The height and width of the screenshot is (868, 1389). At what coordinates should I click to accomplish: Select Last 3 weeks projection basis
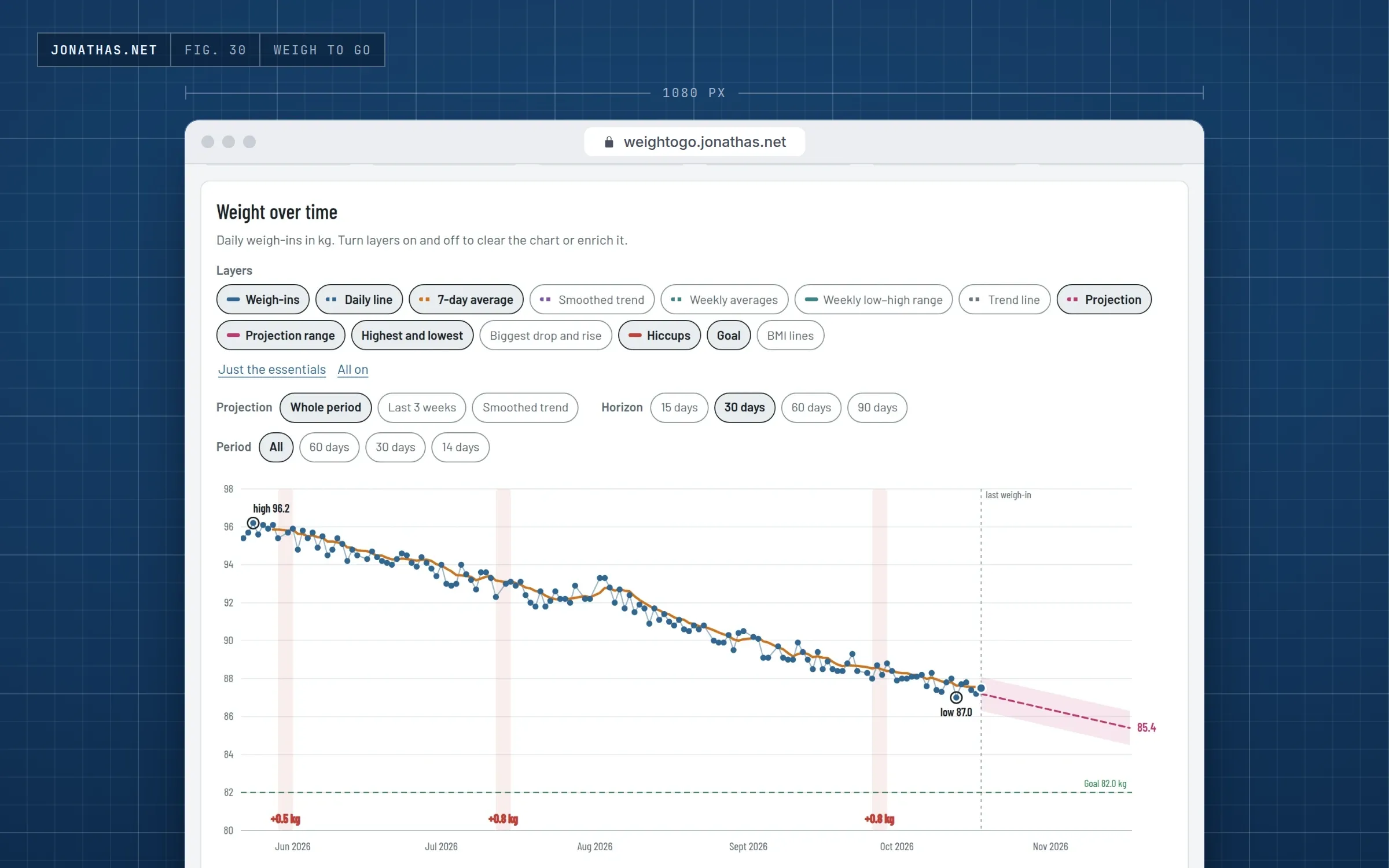pos(422,407)
